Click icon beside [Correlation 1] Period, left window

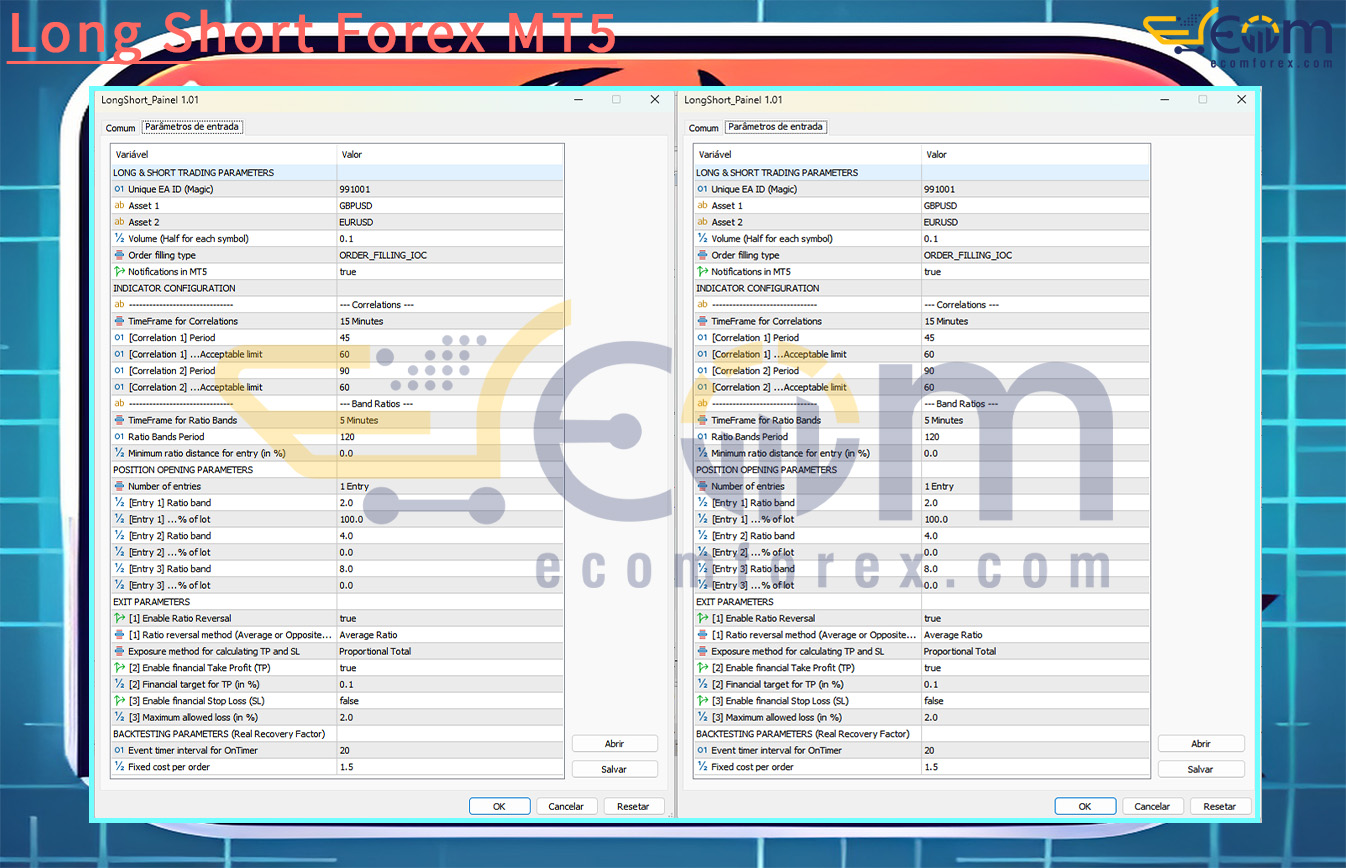click(x=119, y=338)
